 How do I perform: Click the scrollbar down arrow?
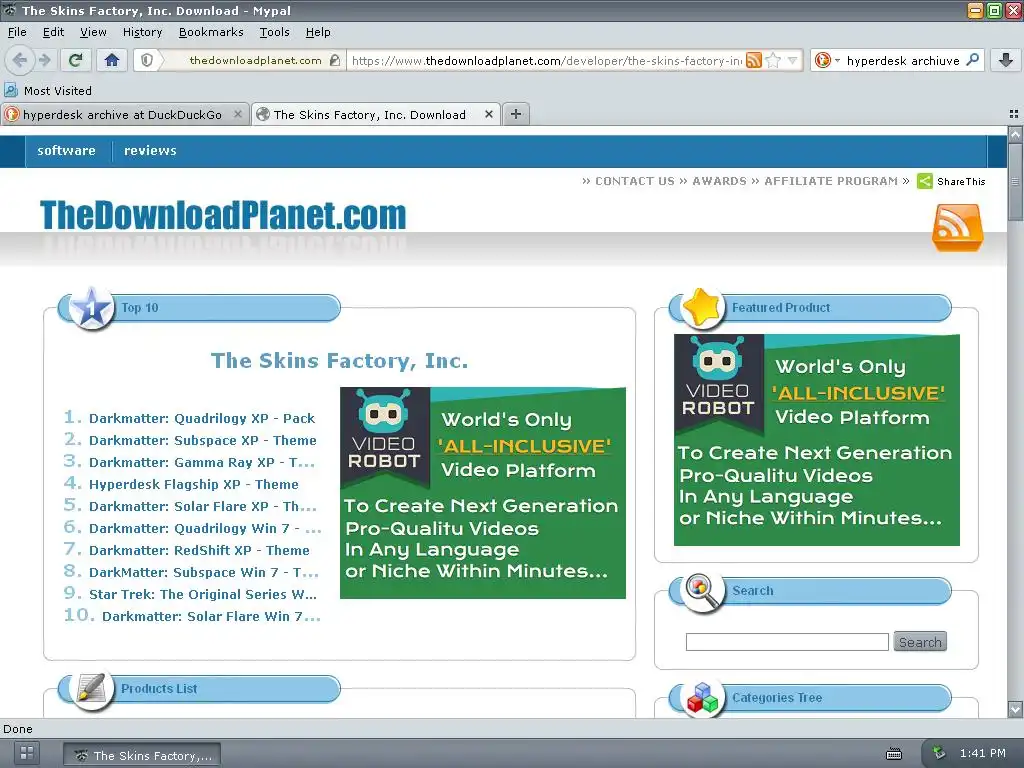pos(1015,709)
